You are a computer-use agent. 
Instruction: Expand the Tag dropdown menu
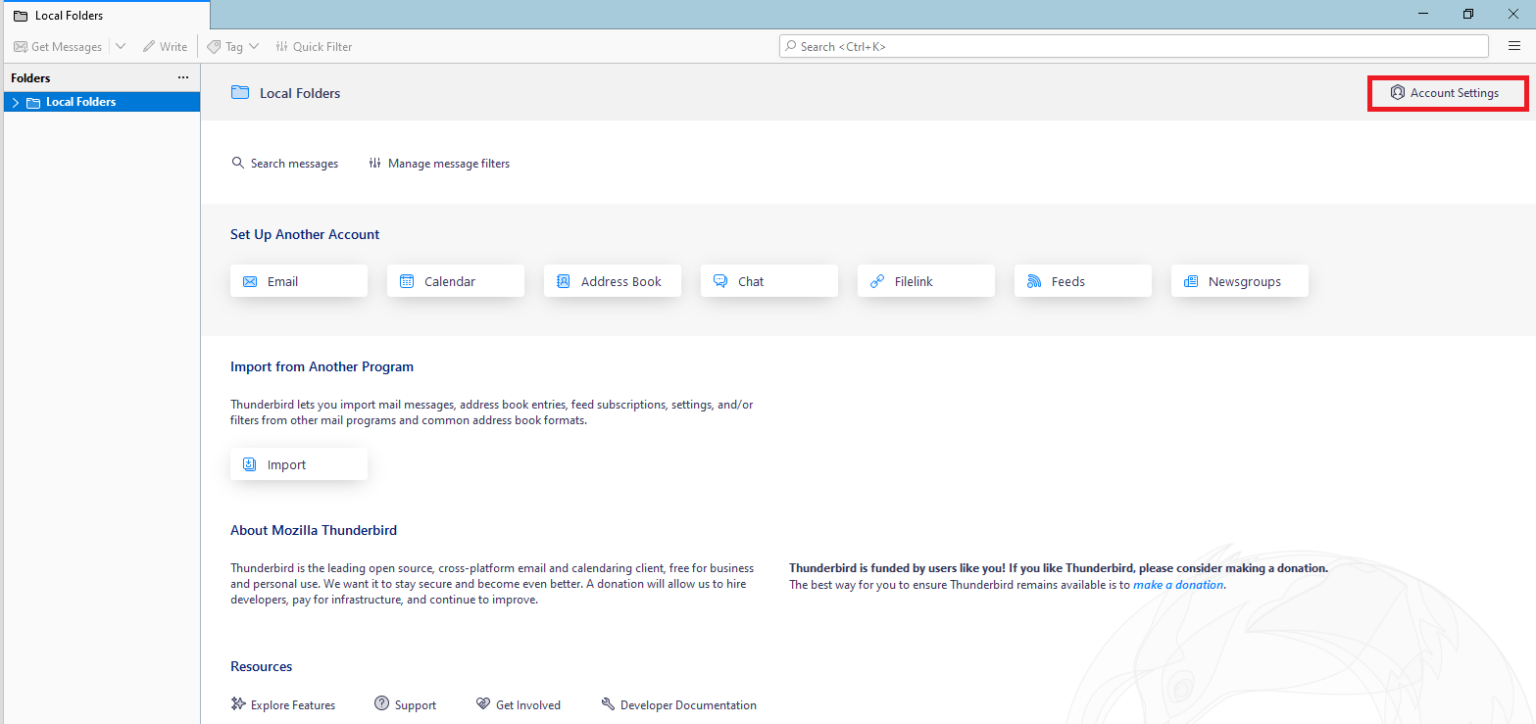[x=233, y=47]
